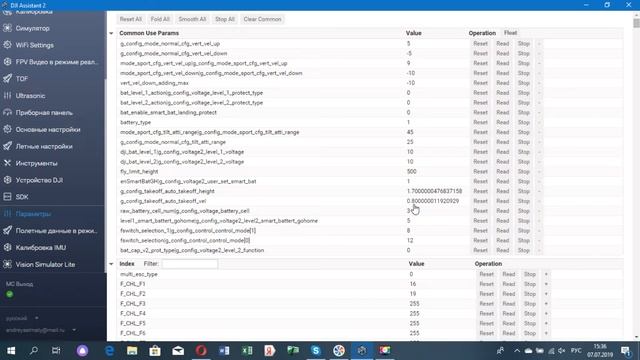The image size is (640, 360).
Task: Stop the F_CHL_F5 parameter
Action: pyautogui.click(x=530, y=323)
